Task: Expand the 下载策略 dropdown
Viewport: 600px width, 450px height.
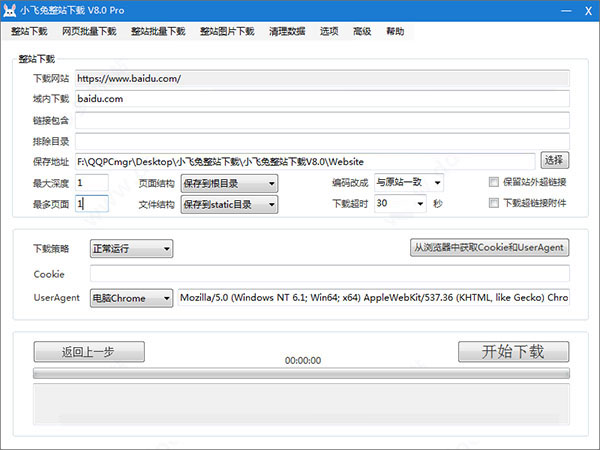Action: 131,249
